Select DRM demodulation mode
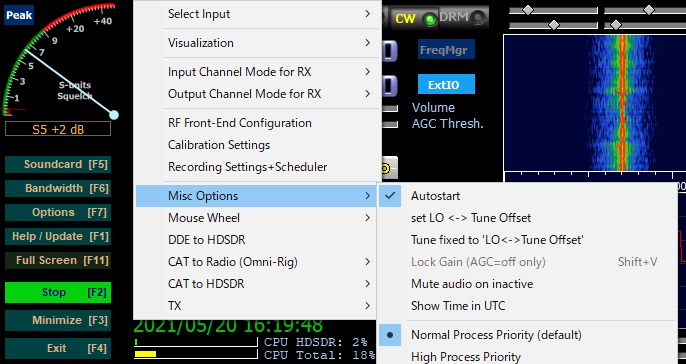This screenshot has width=686, height=364. click(x=463, y=17)
